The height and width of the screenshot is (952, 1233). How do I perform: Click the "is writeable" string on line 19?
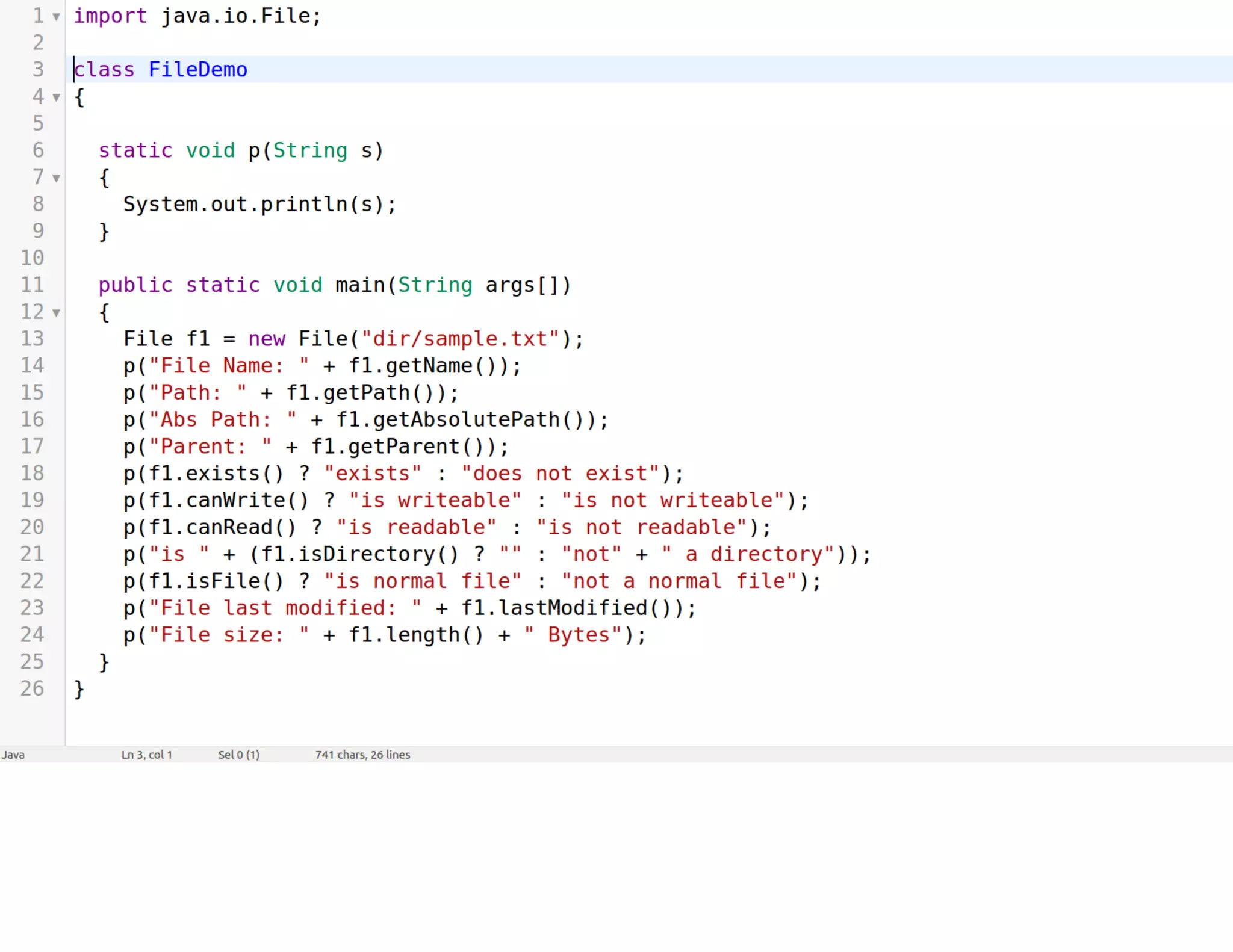pos(435,500)
